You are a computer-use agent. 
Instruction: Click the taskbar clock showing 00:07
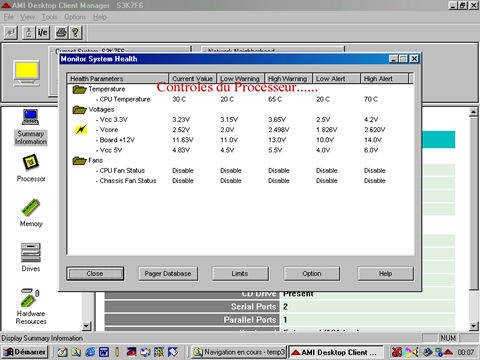click(466, 352)
